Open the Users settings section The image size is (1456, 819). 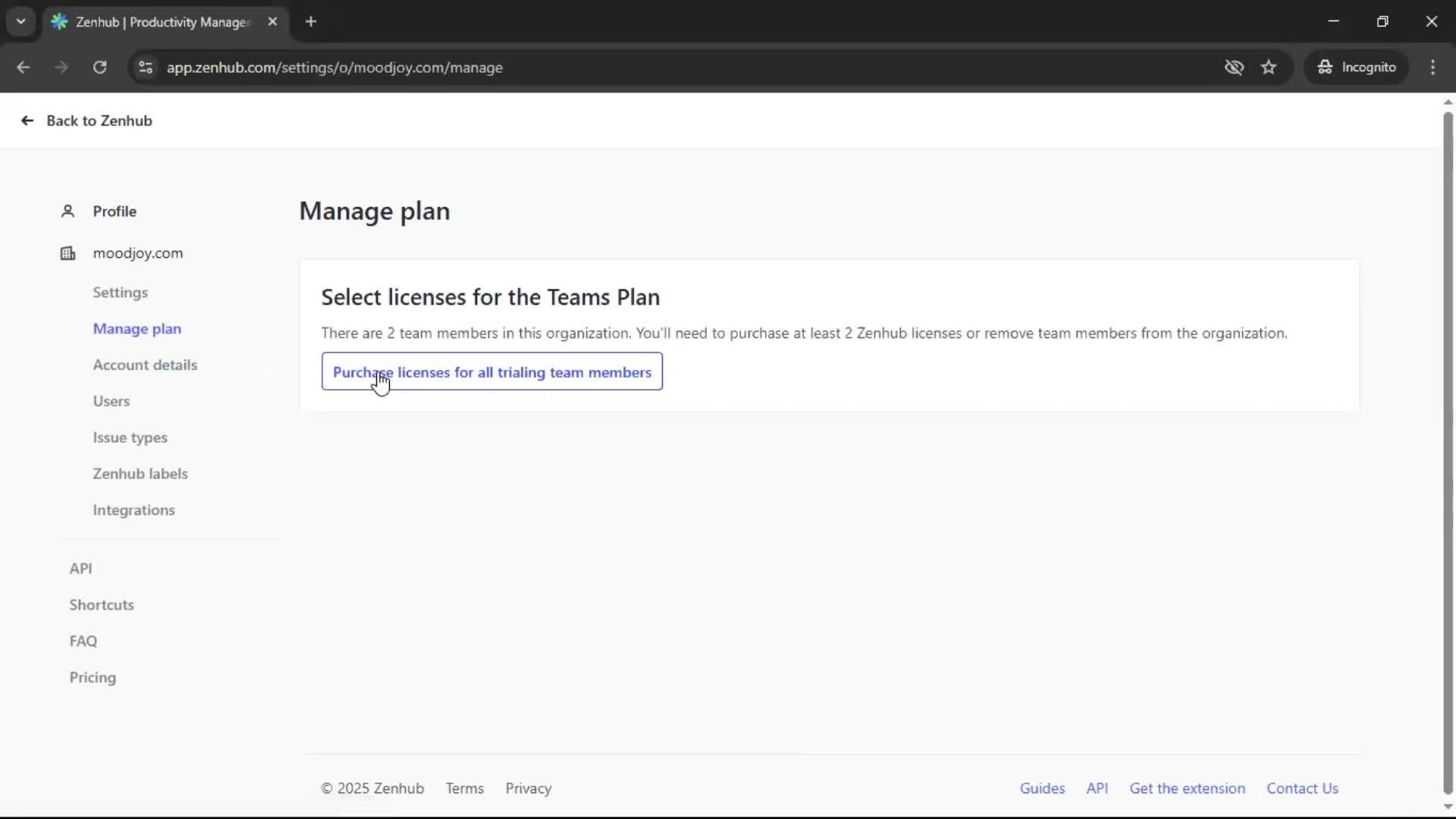point(111,401)
